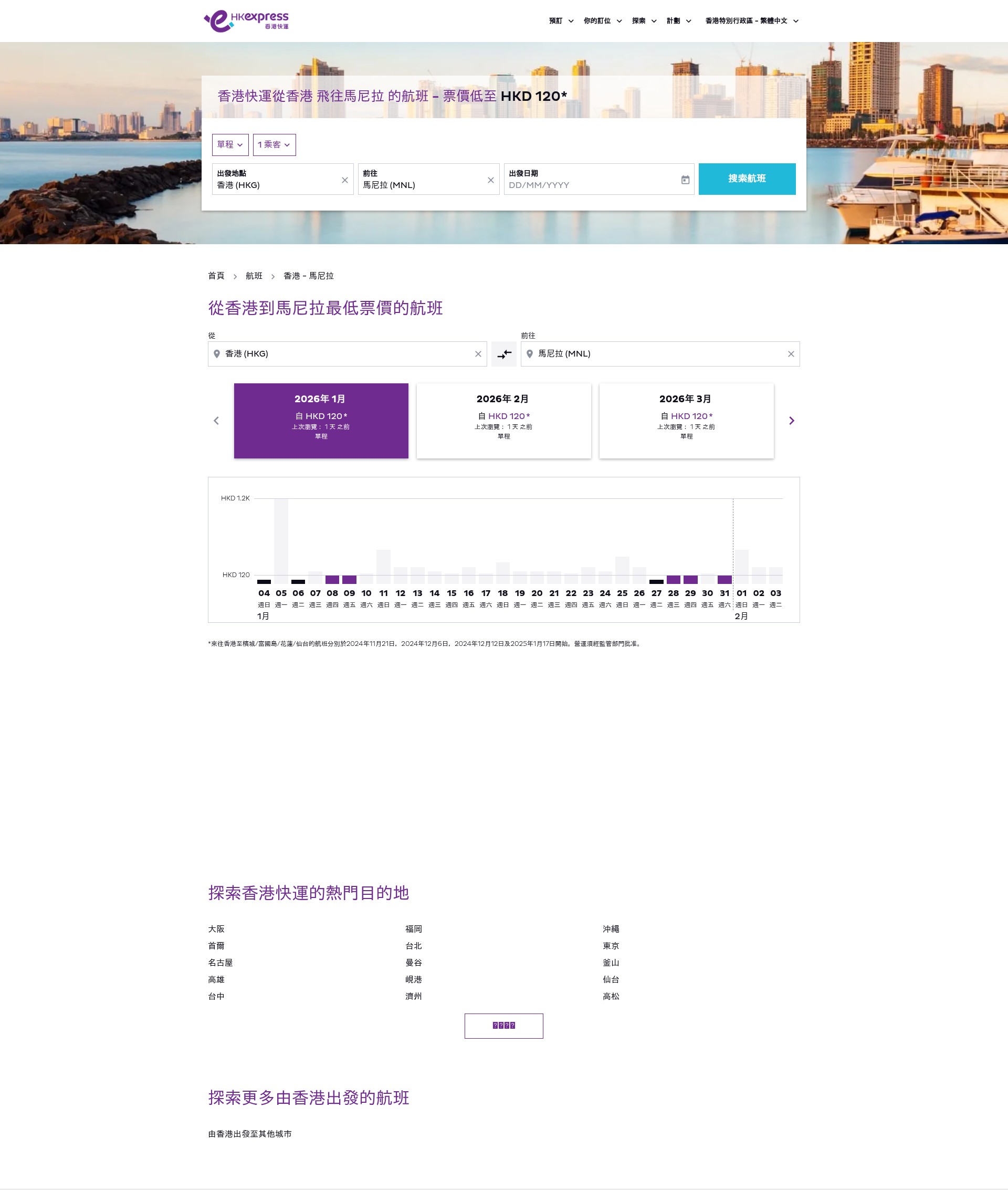Select the fare bar for January 09
Viewport: 1008px width, 1191px height.
tap(349, 580)
